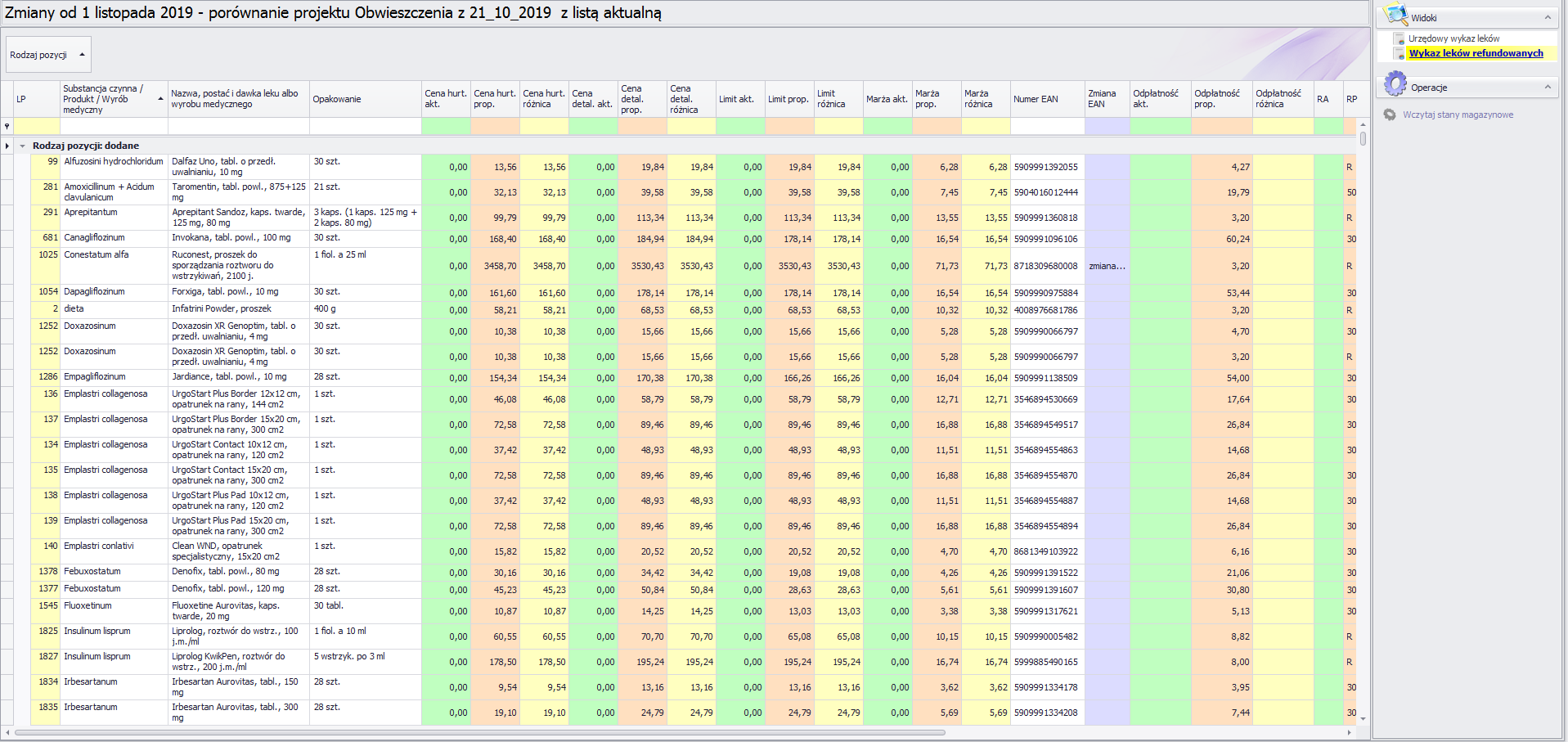Open the Urzędowy wykaz leków view
Screen dimensions: 1568x742
[1453, 38]
